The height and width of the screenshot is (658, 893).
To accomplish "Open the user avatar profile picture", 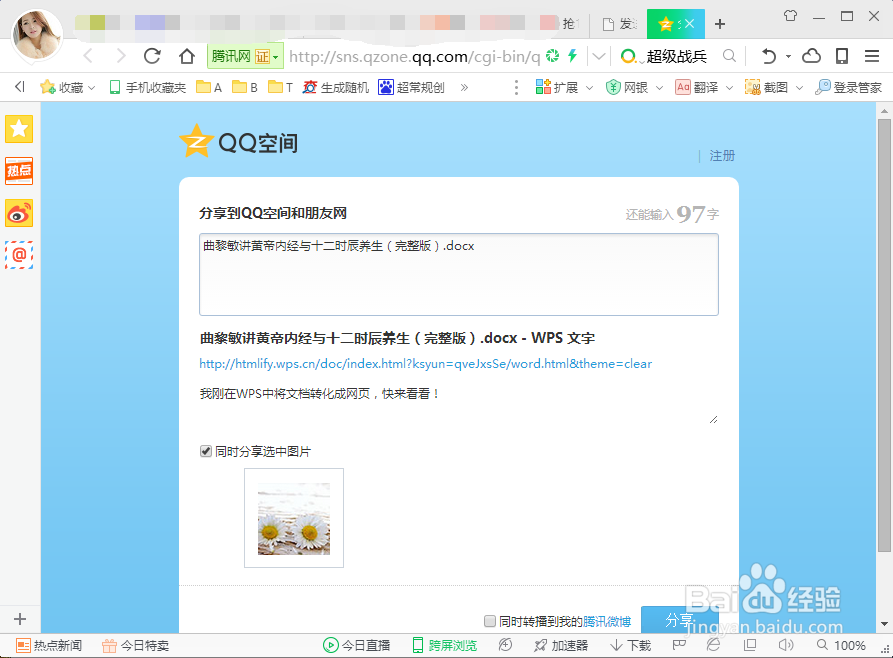I will 38,34.
